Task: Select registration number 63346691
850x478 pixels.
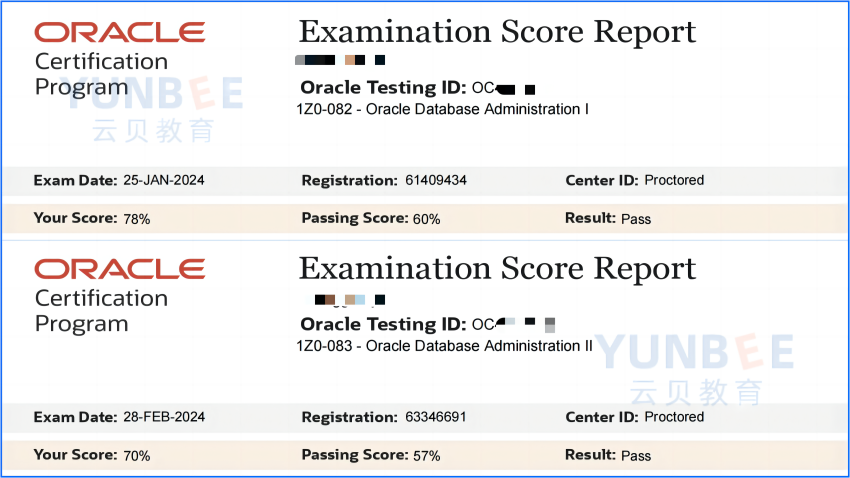Action: tap(436, 417)
